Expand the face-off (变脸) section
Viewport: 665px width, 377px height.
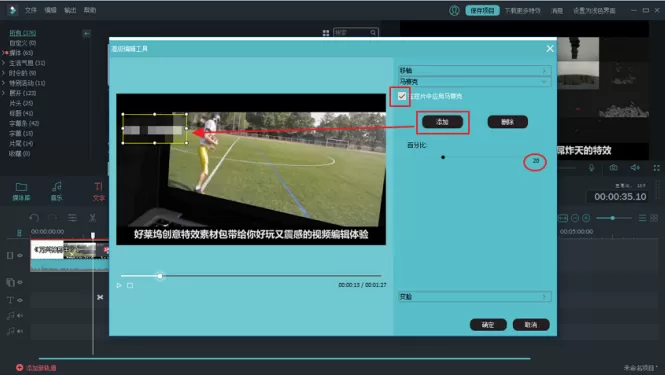[x=475, y=297]
